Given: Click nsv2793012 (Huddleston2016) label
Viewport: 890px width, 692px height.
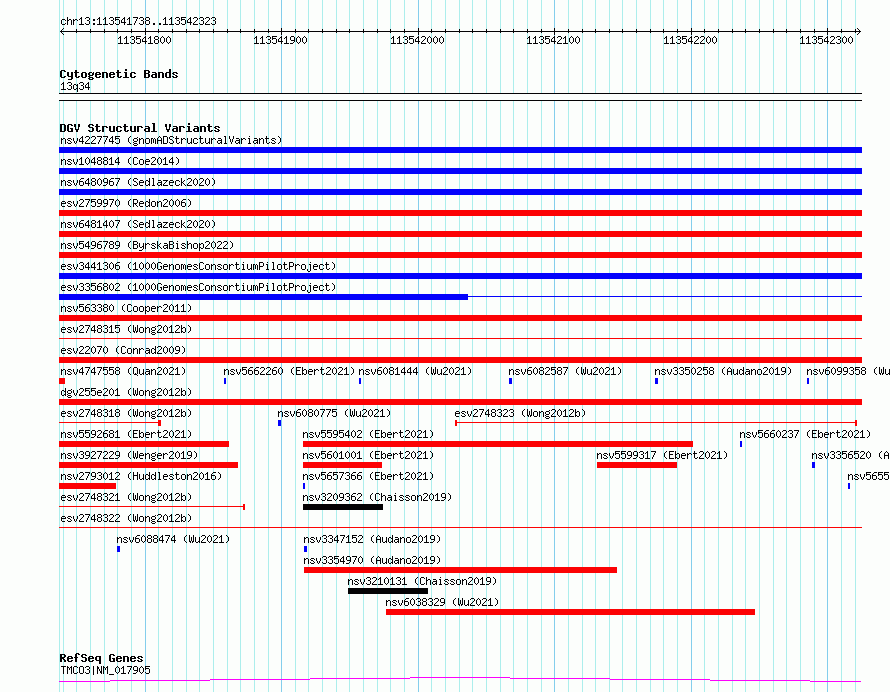Looking at the screenshot, I should [x=141, y=476].
